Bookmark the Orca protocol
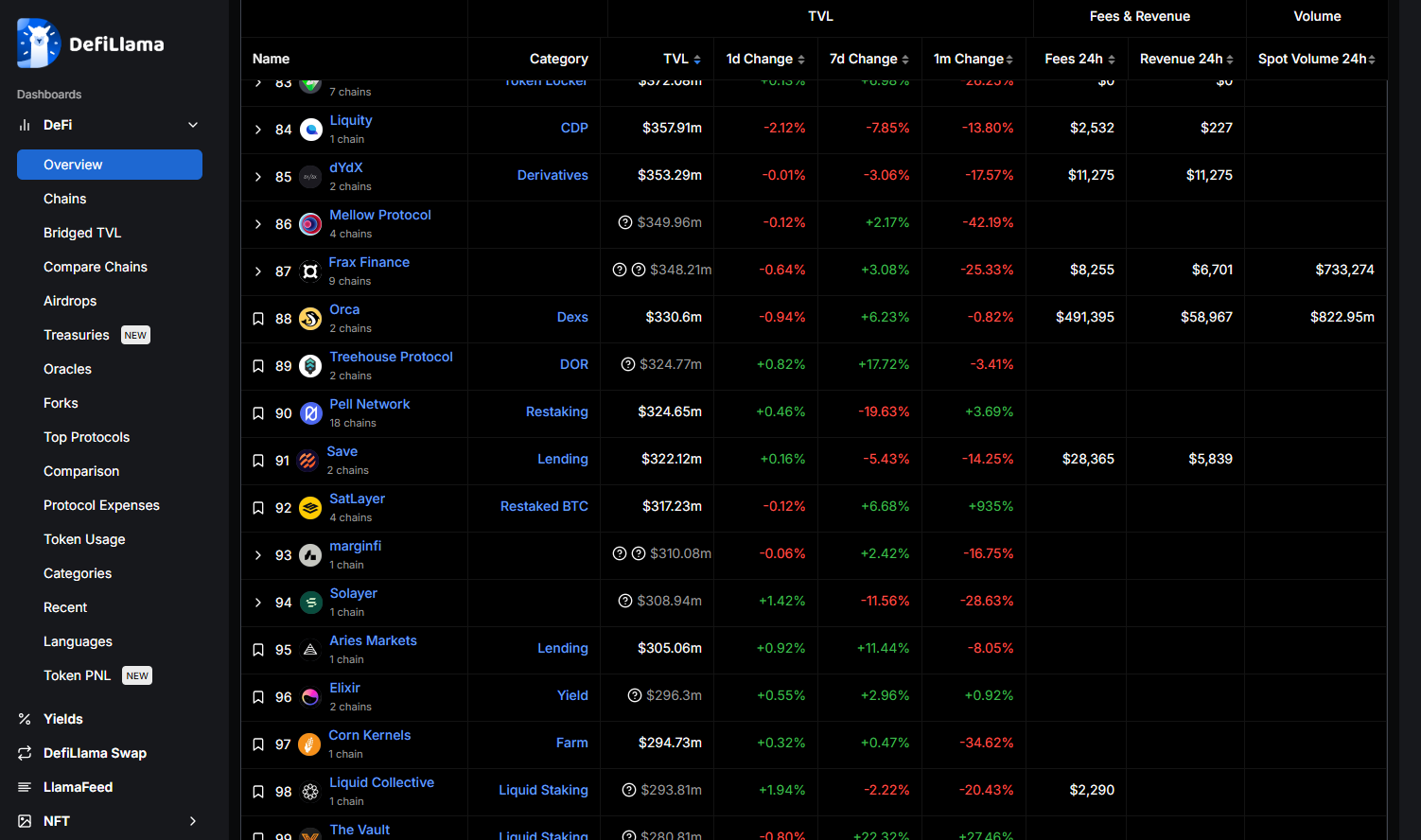 pyautogui.click(x=258, y=319)
